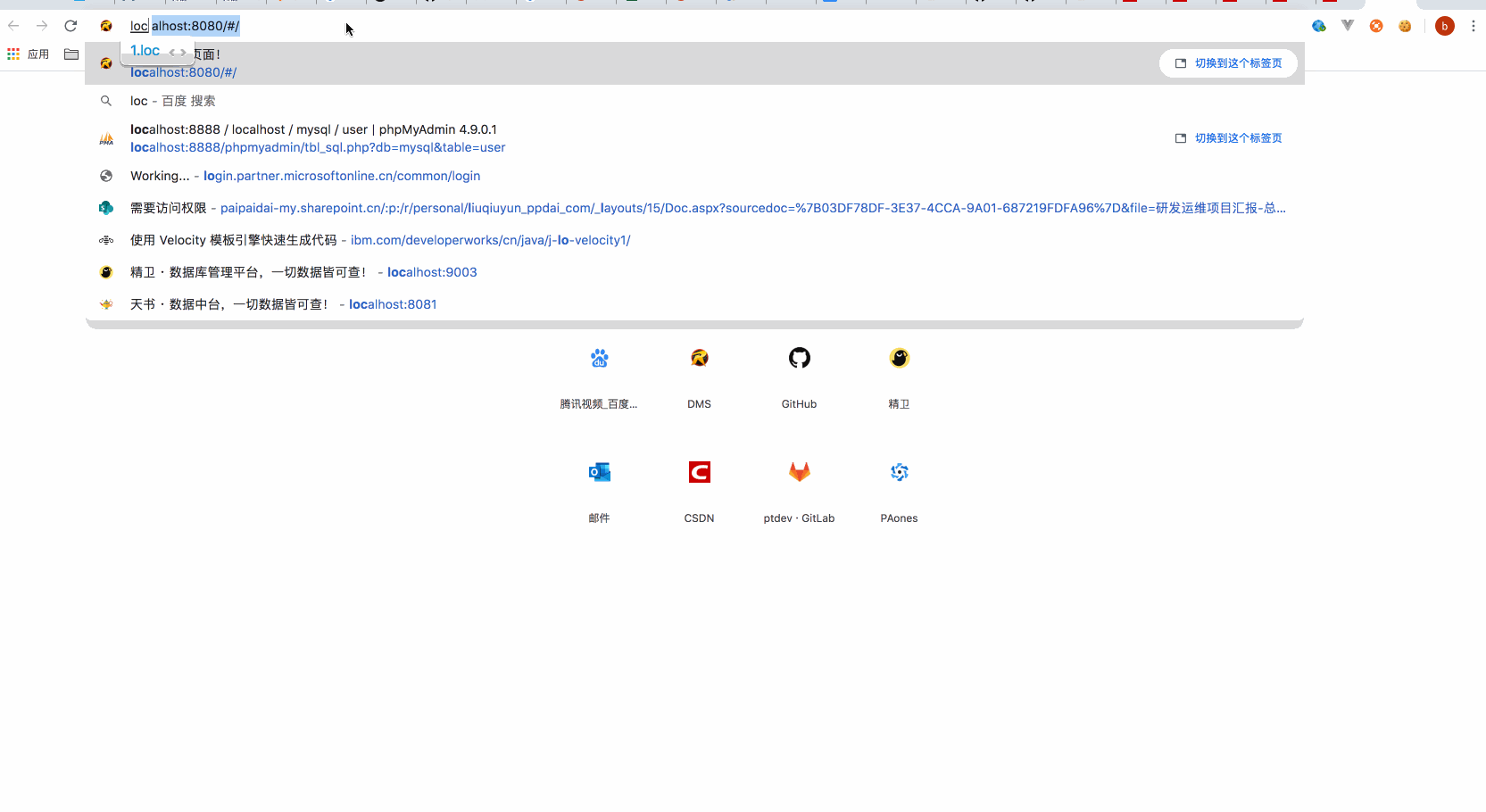Click the IBM favicon in suggestions
The width and height of the screenshot is (1486, 812).
pyautogui.click(x=106, y=240)
